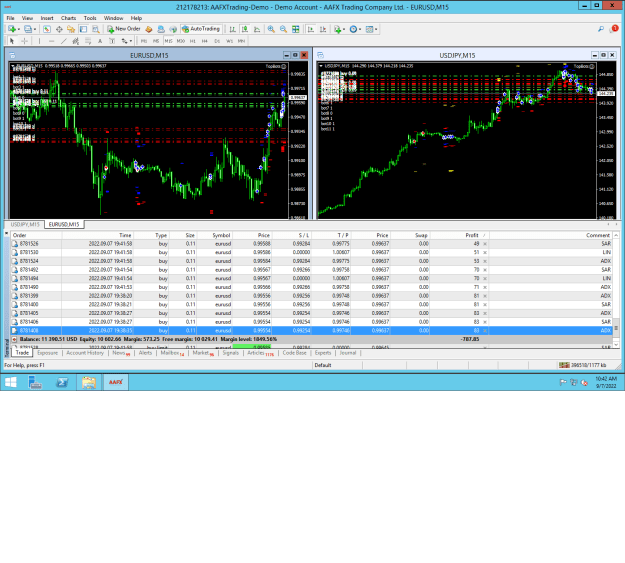This screenshot has width=625, height=563.
Task: Set timeframe to M5
Action: click(156, 41)
